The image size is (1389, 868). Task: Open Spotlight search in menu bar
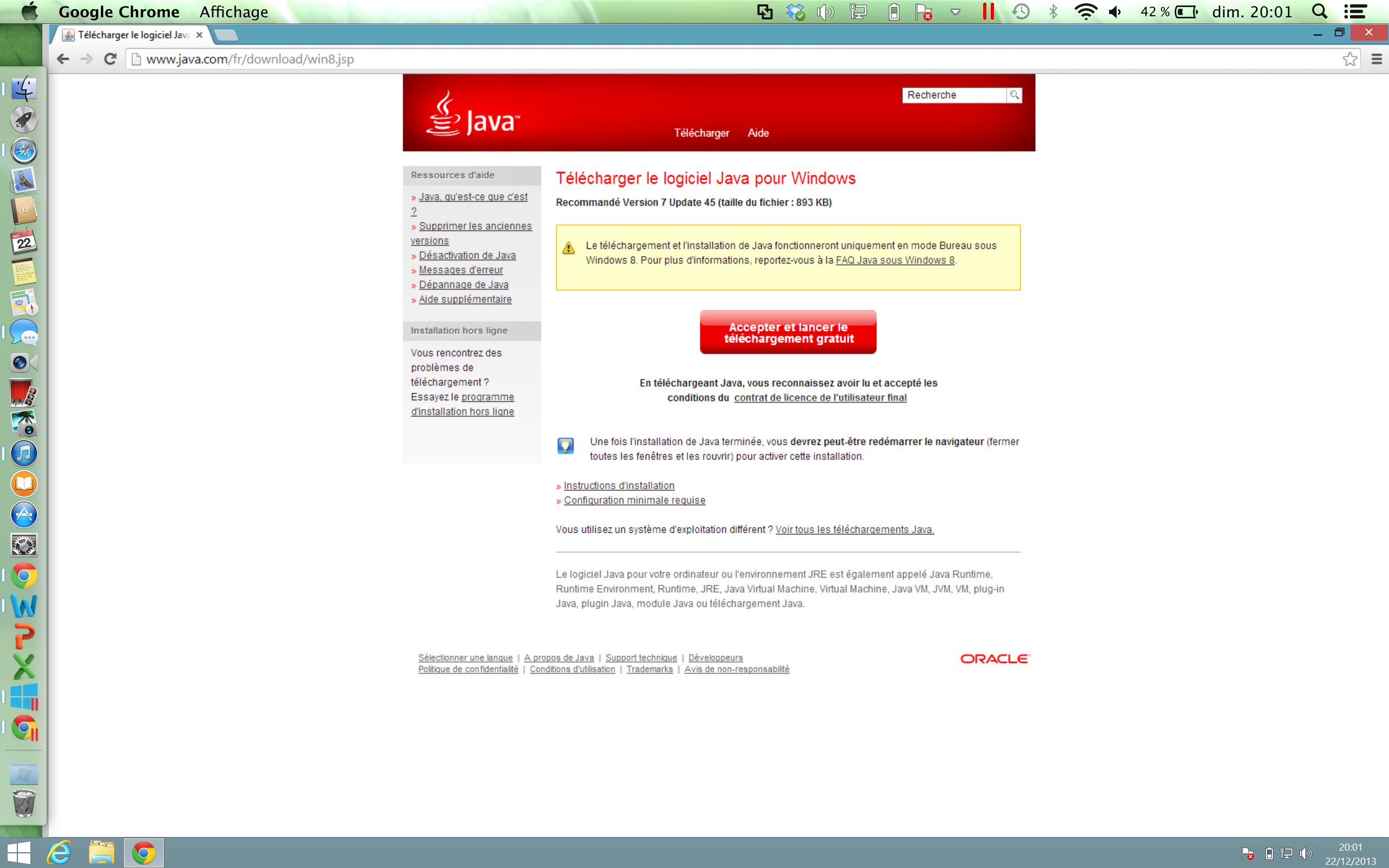tap(1320, 11)
